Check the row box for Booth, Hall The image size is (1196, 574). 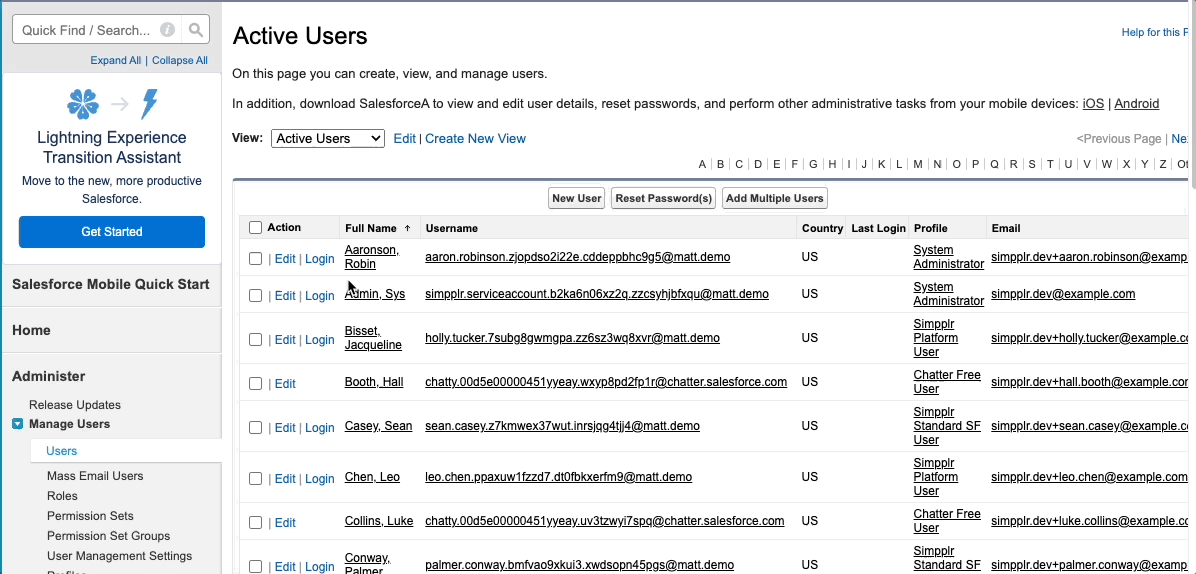pos(256,383)
